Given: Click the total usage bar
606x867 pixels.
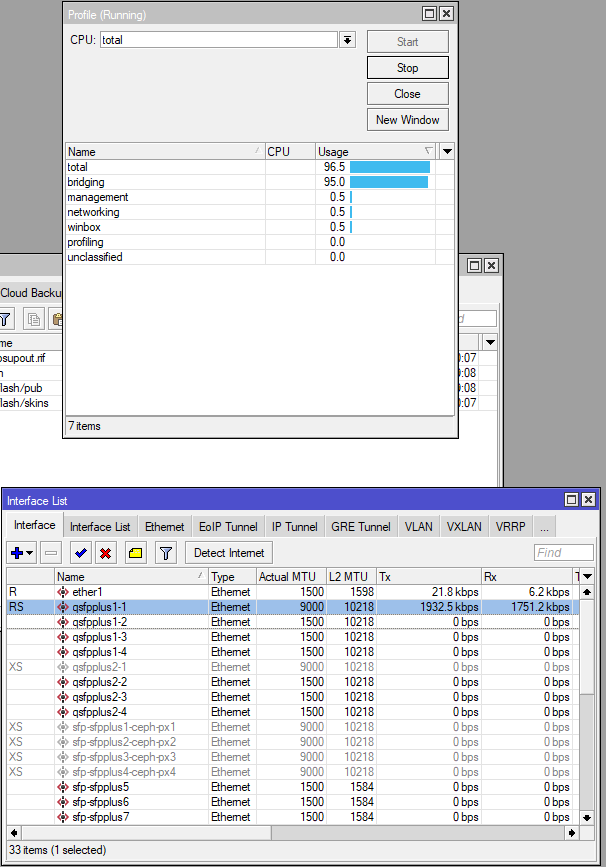Looking at the screenshot, I should (390, 167).
